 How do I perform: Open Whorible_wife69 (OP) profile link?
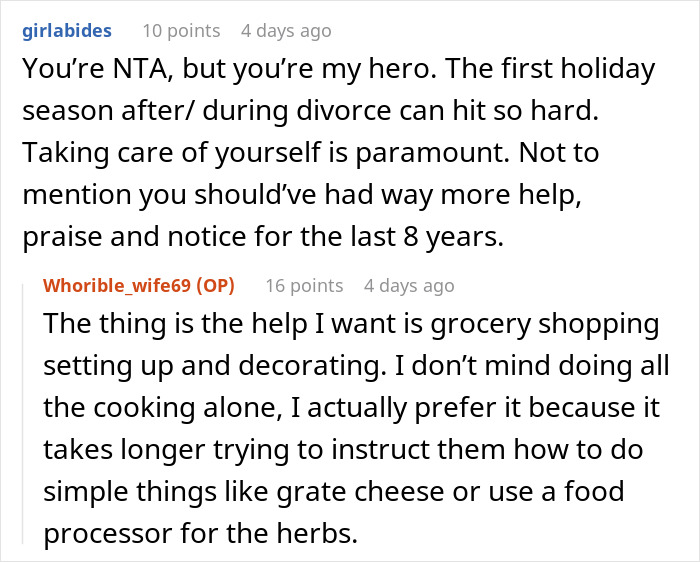pyautogui.click(x=138, y=285)
